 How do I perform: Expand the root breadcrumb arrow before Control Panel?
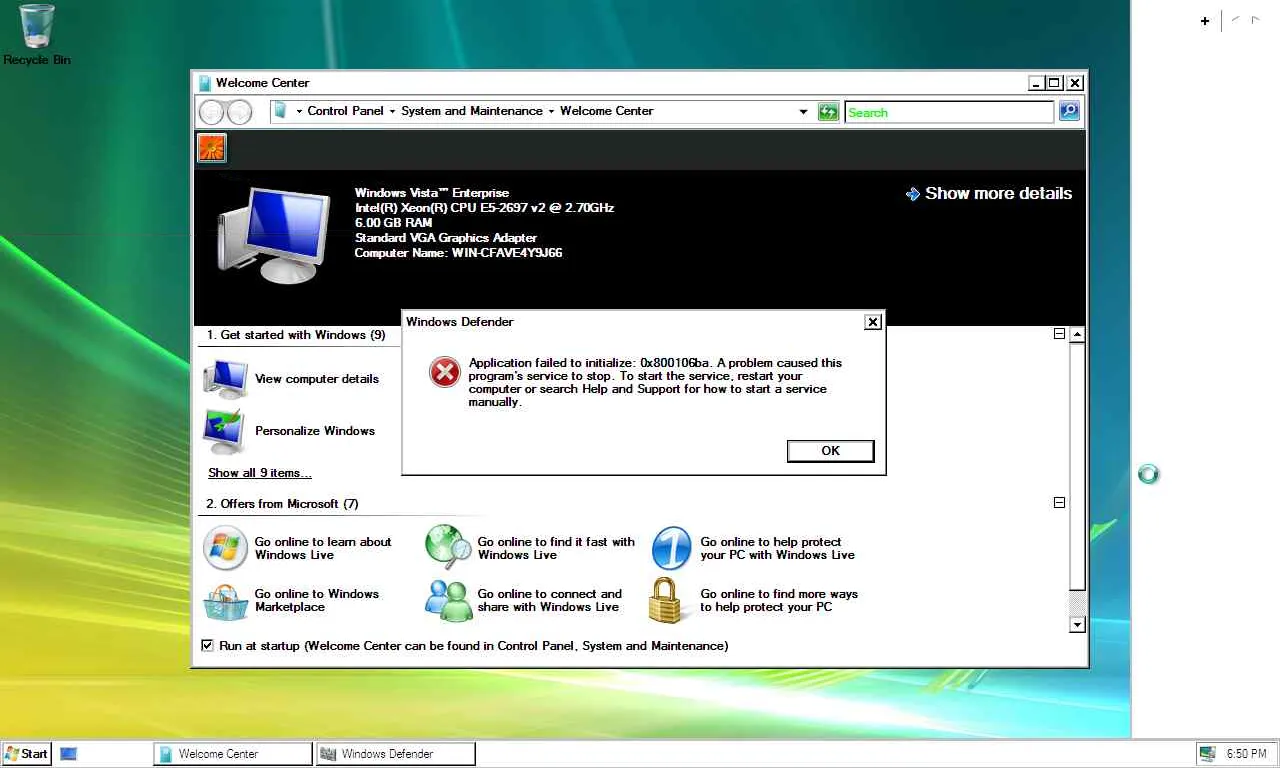(x=299, y=111)
